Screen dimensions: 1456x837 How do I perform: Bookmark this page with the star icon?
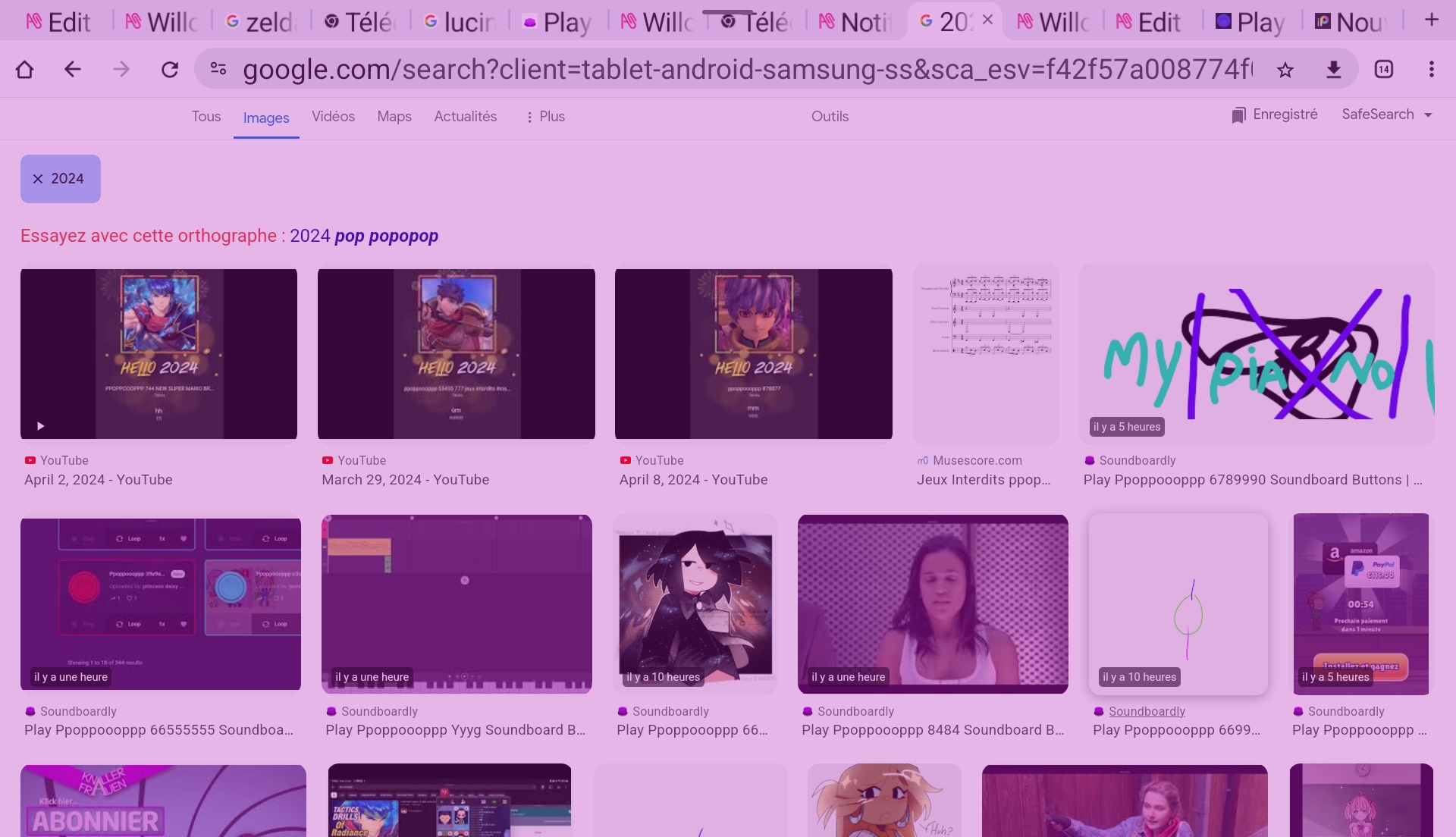(1285, 70)
